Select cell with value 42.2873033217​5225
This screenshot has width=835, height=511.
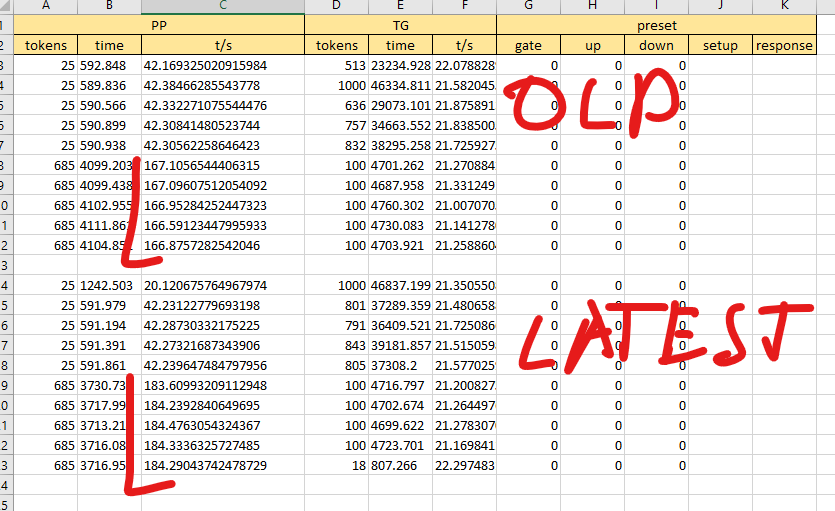223,325
